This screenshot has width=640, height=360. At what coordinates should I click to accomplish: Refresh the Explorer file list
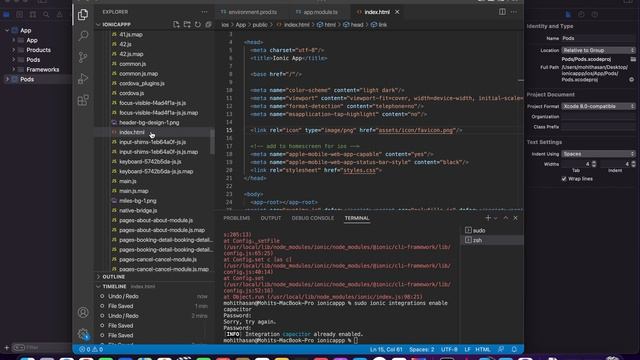click(198, 24)
